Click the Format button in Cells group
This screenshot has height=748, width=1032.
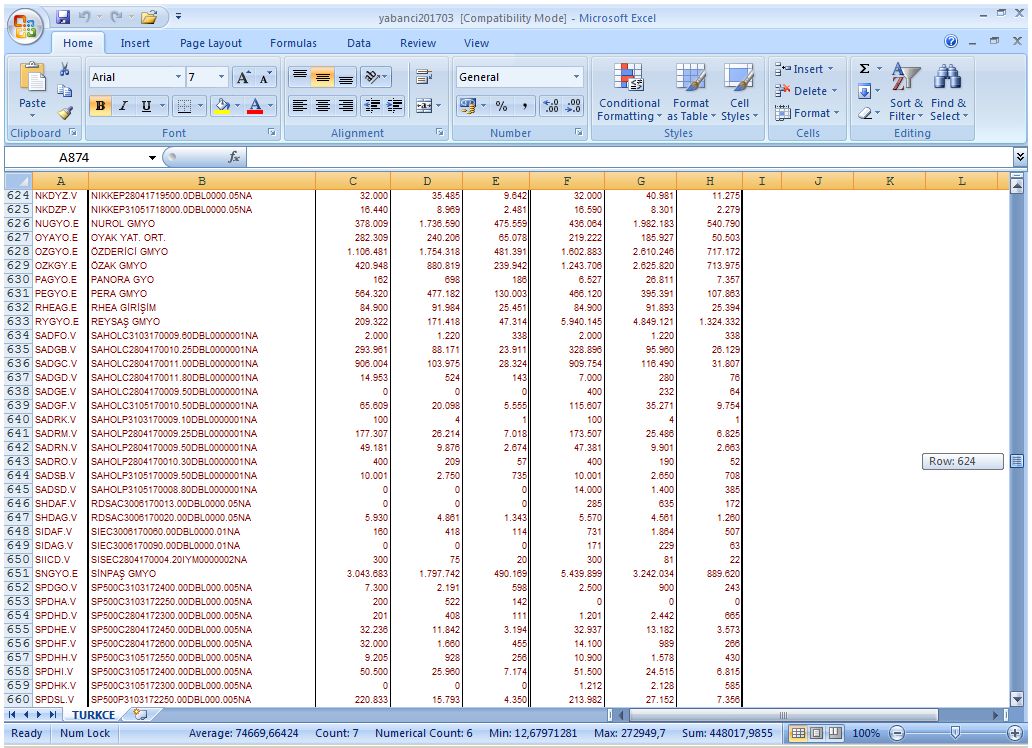click(808, 113)
